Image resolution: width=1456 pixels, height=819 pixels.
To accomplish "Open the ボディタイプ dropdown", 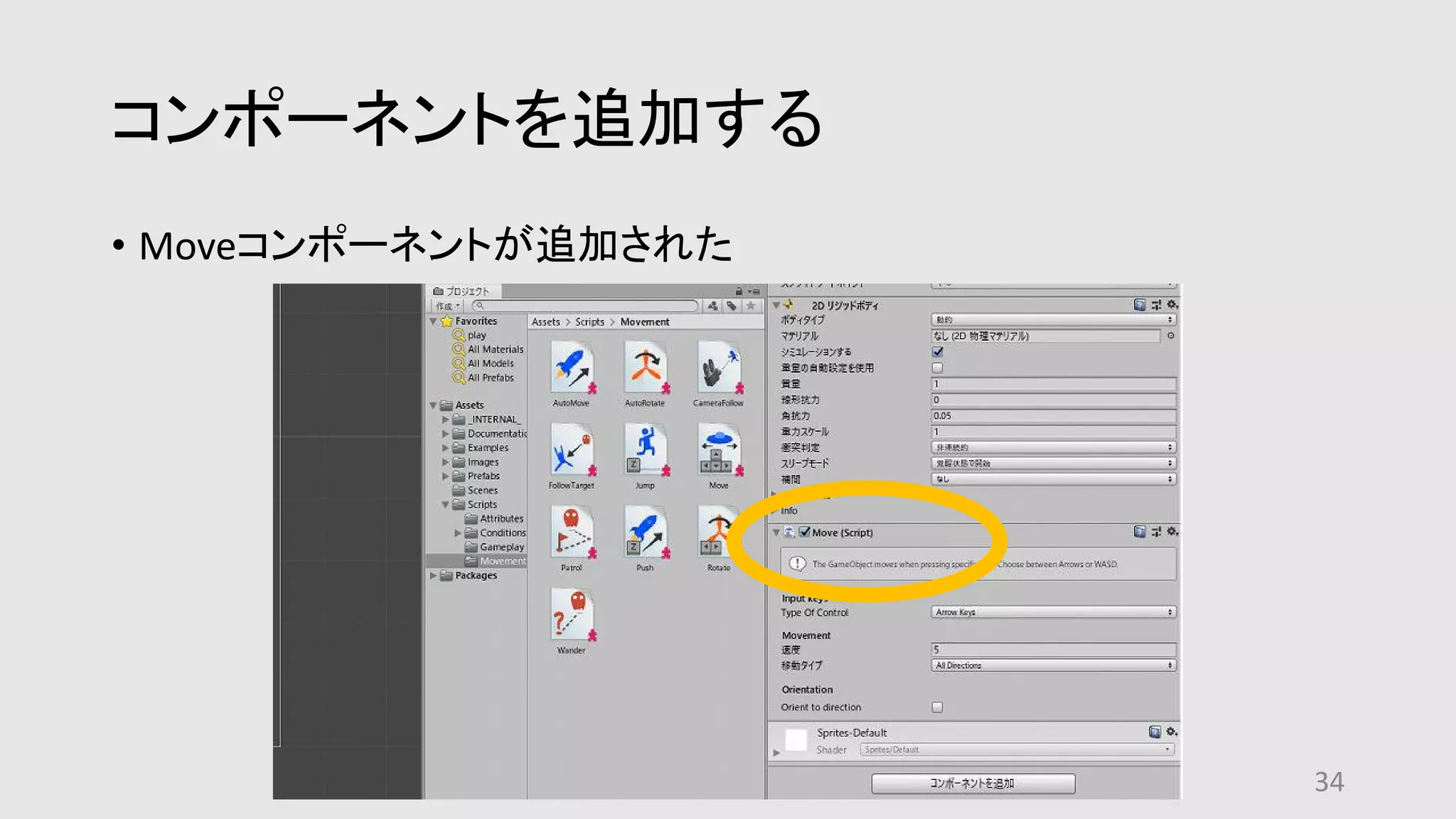I will tap(1054, 320).
